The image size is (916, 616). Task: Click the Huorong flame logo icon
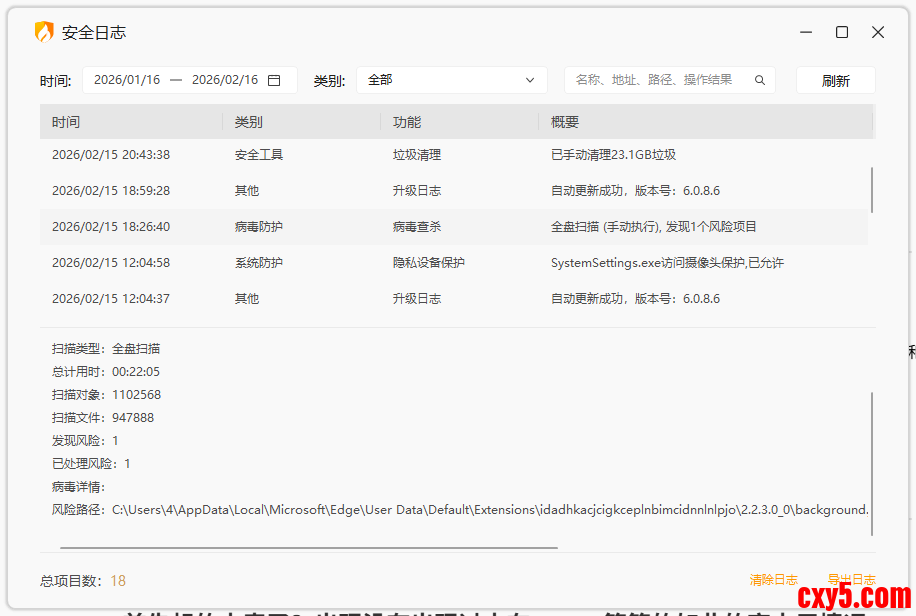click(x=44, y=32)
